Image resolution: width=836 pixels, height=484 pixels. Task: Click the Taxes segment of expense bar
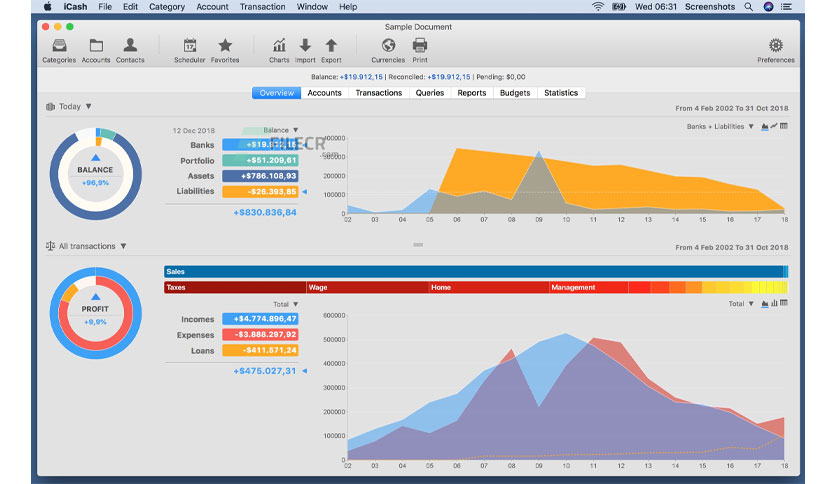235,287
